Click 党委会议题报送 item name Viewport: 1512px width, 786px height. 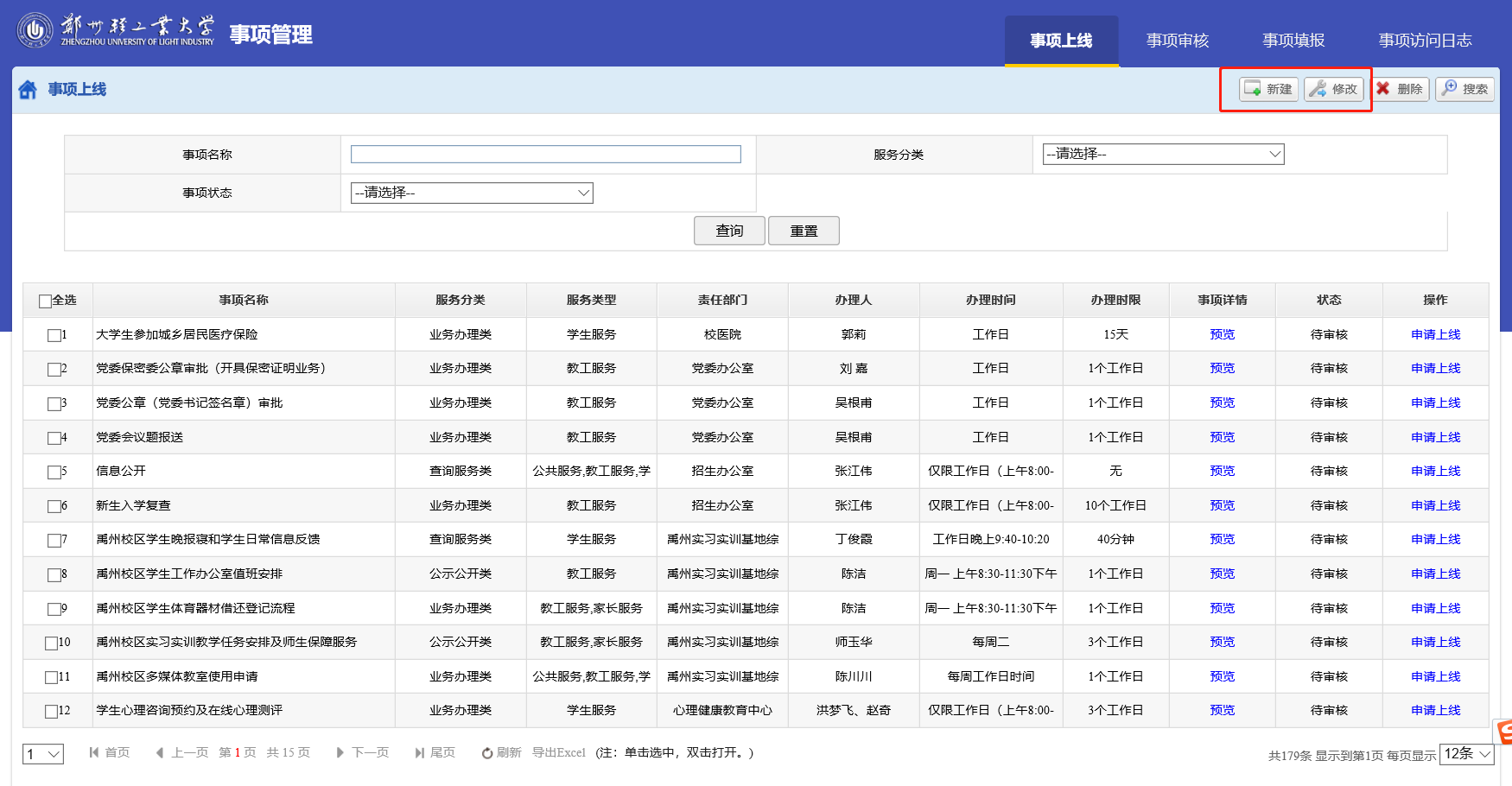click(140, 437)
